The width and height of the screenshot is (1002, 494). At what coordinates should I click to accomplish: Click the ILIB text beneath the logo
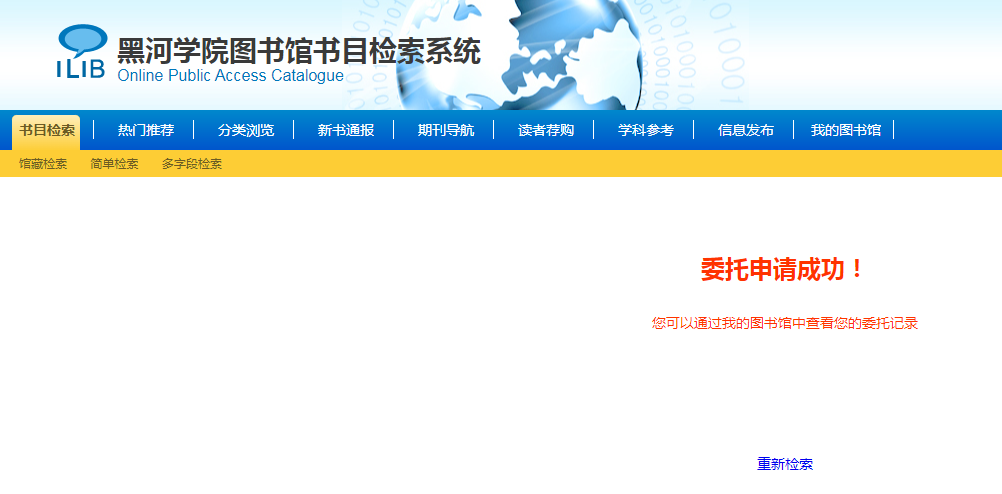(80, 68)
